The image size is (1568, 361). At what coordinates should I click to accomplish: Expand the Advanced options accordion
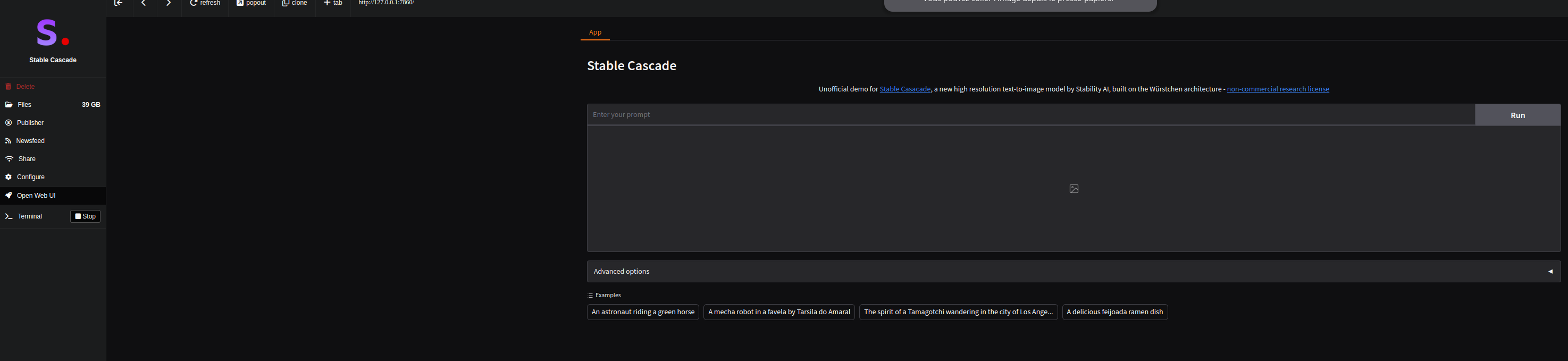(x=1074, y=272)
